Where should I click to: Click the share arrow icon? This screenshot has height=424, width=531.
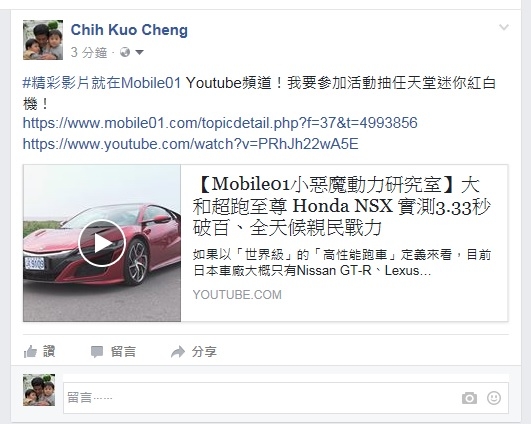(178, 352)
